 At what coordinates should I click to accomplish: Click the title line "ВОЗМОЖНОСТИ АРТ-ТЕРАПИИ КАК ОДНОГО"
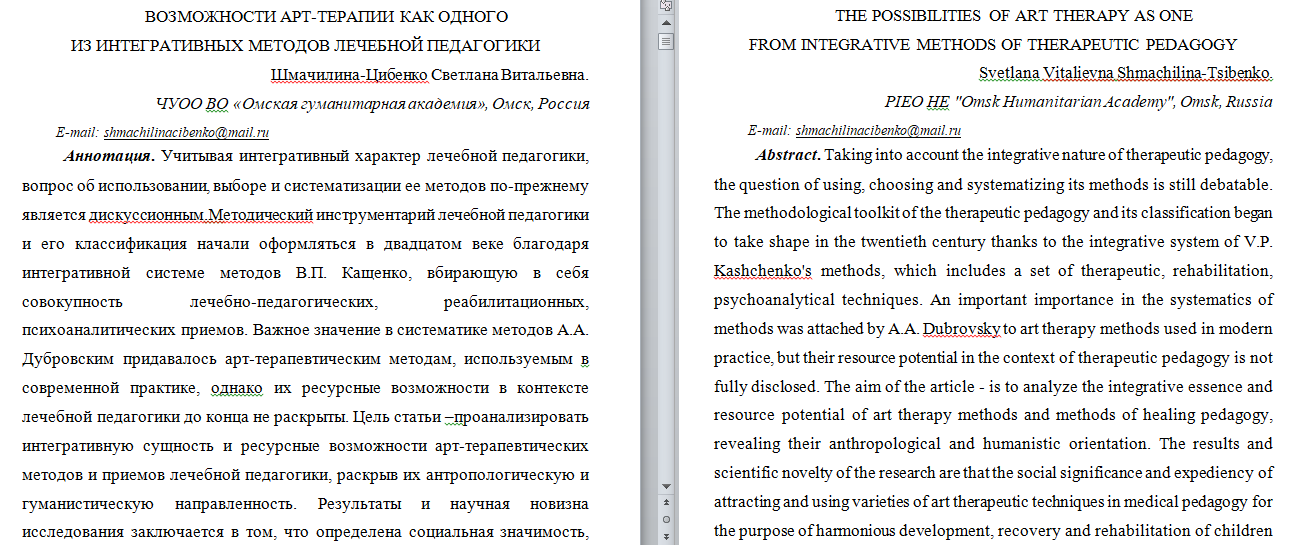pyautogui.click(x=327, y=17)
